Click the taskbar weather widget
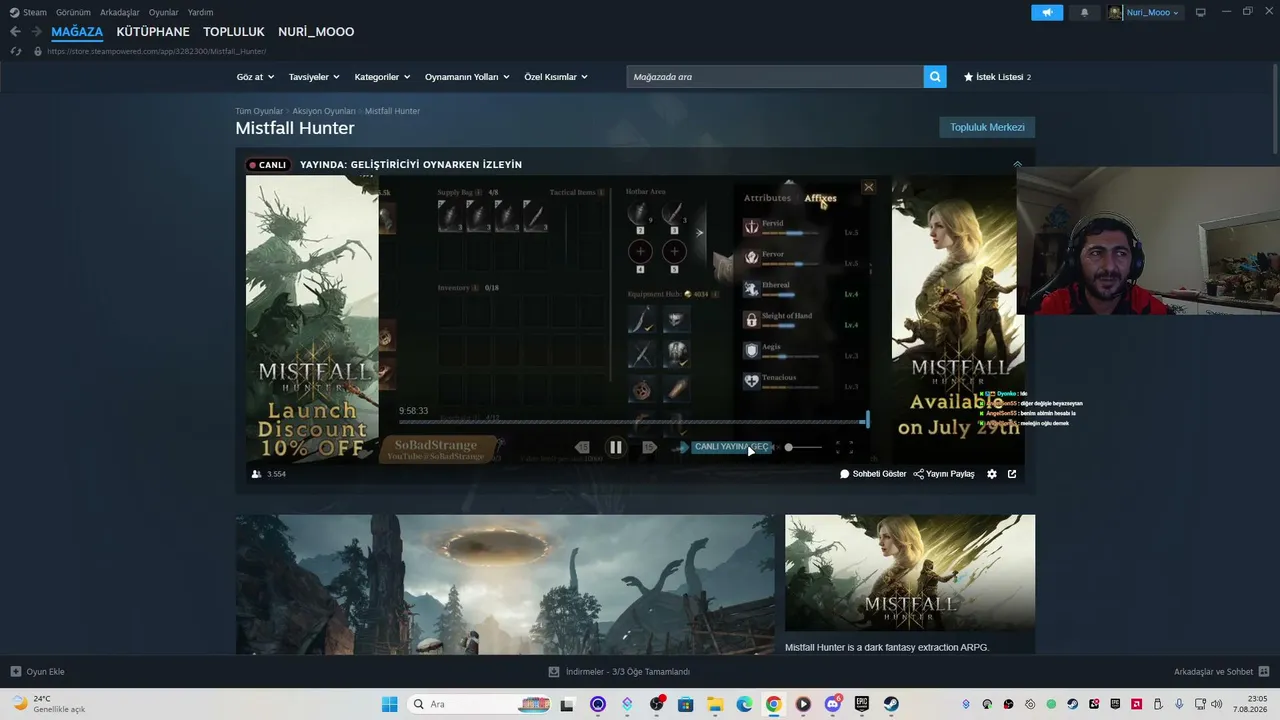The width and height of the screenshot is (1280, 720). (48, 704)
